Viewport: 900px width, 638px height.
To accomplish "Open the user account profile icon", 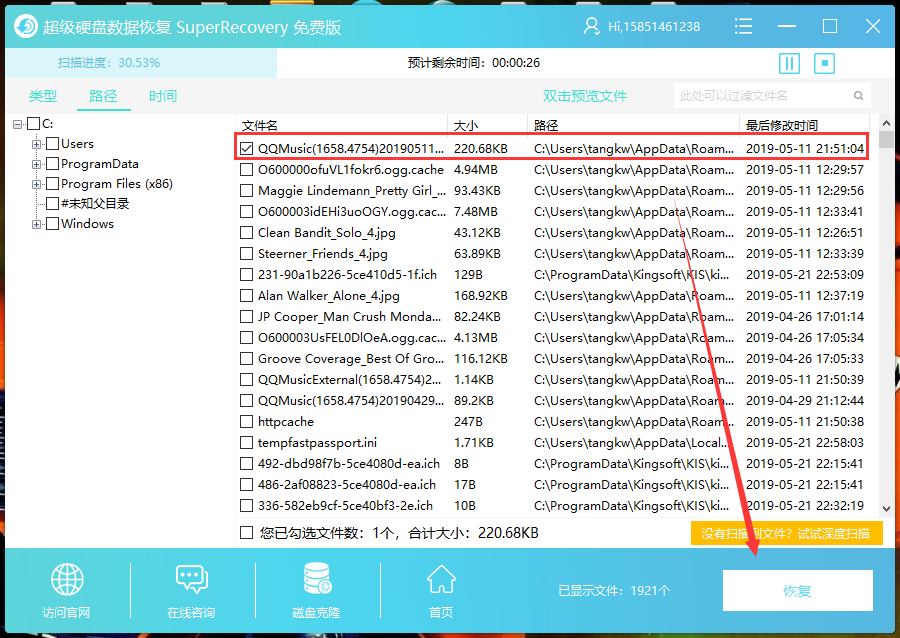I will click(591, 26).
